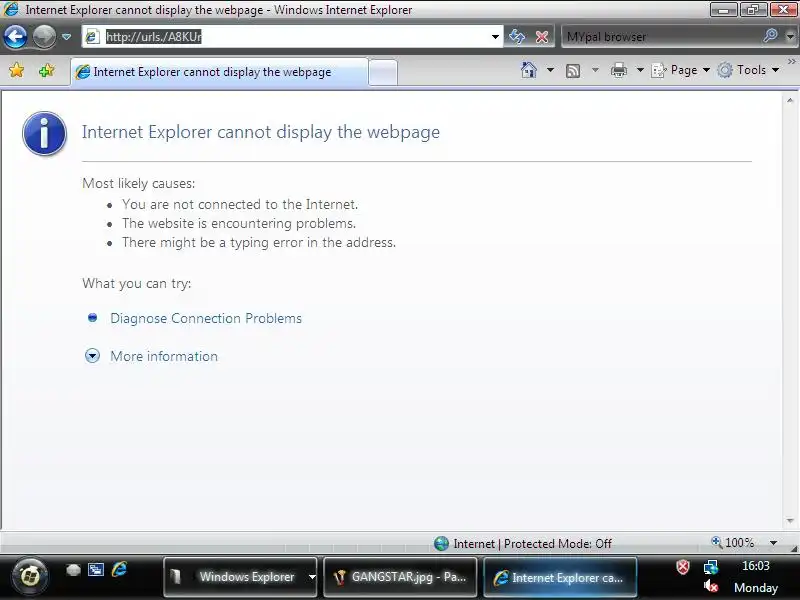The image size is (800, 600).
Task: Click the 16:03 clock in the tray
Action: (755, 566)
